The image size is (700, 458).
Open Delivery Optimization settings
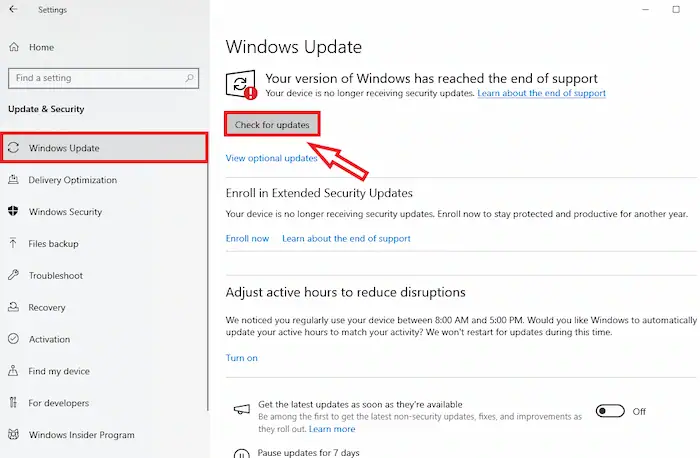(x=73, y=180)
